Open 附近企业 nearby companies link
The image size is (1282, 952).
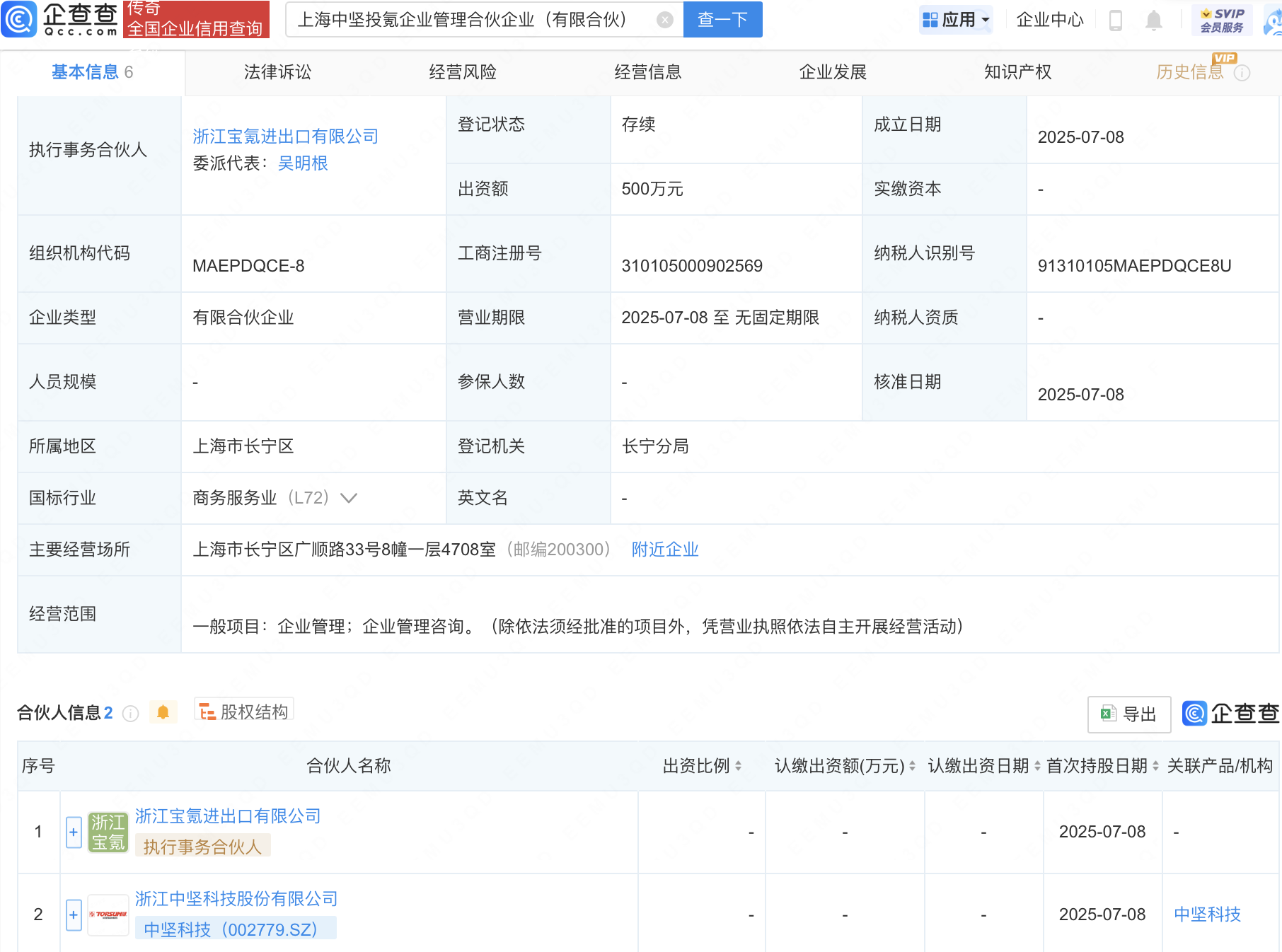pos(664,550)
